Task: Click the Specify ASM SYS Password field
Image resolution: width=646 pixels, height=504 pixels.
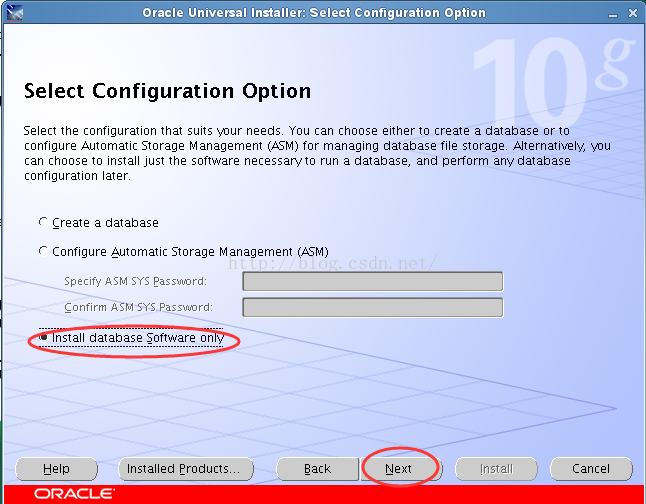Action: [372, 281]
